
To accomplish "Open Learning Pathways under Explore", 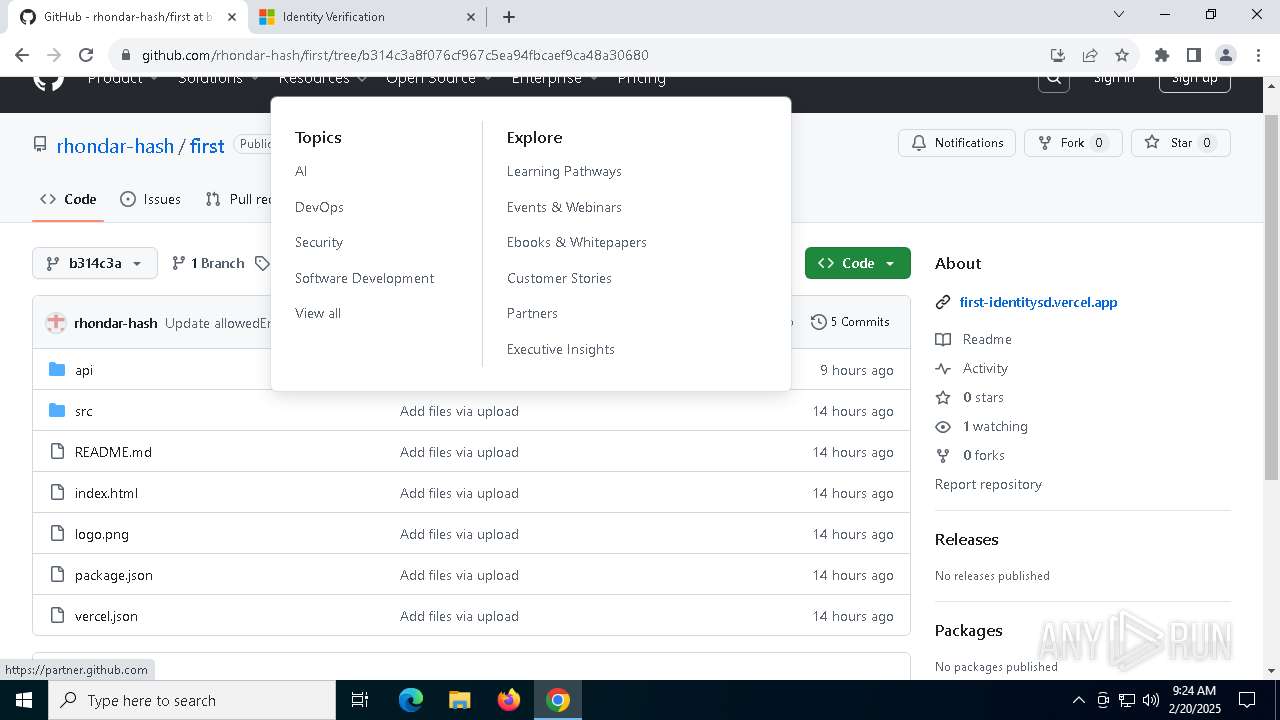I will [564, 171].
